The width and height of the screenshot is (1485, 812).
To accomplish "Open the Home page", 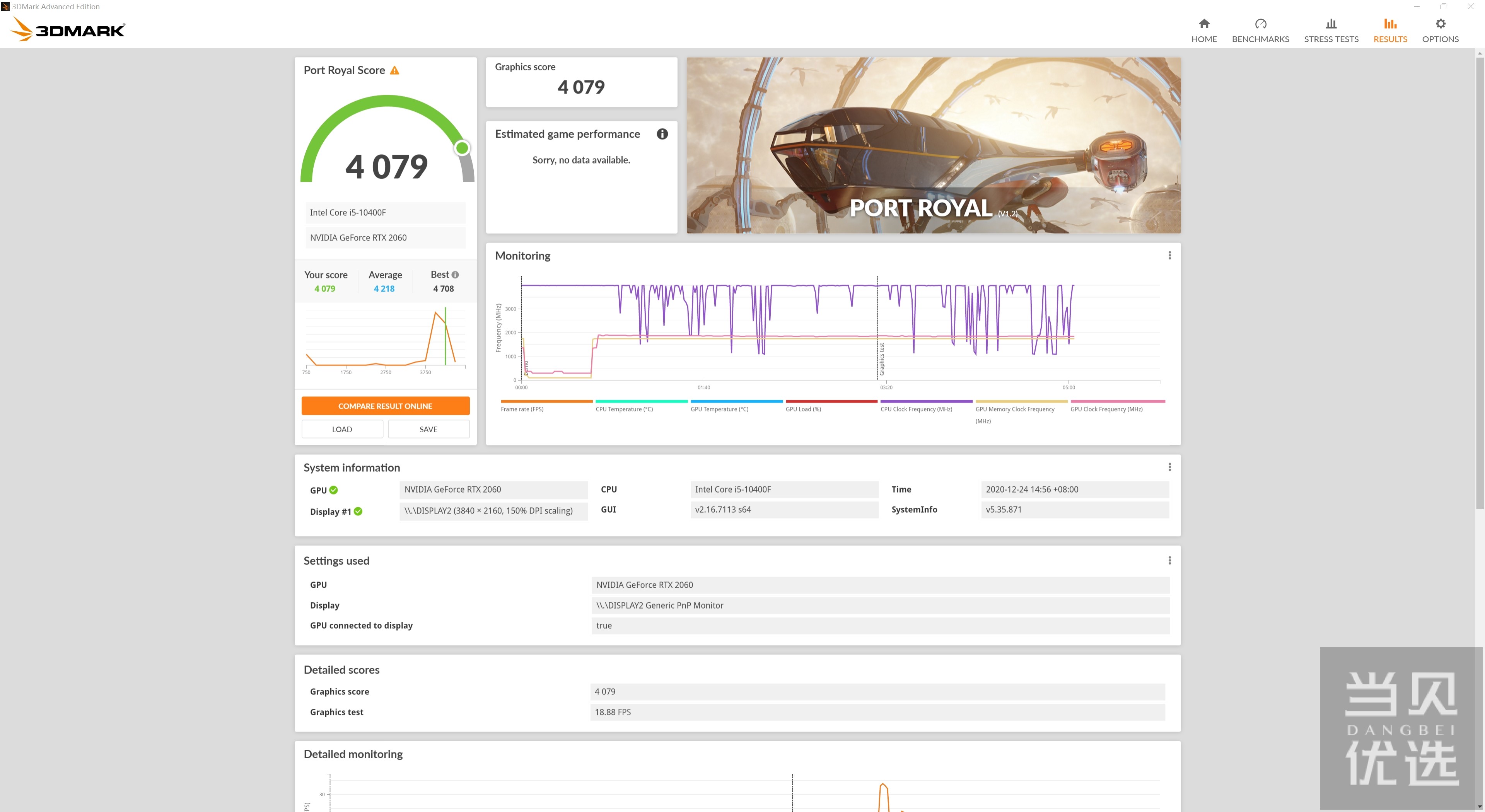I will (1204, 31).
